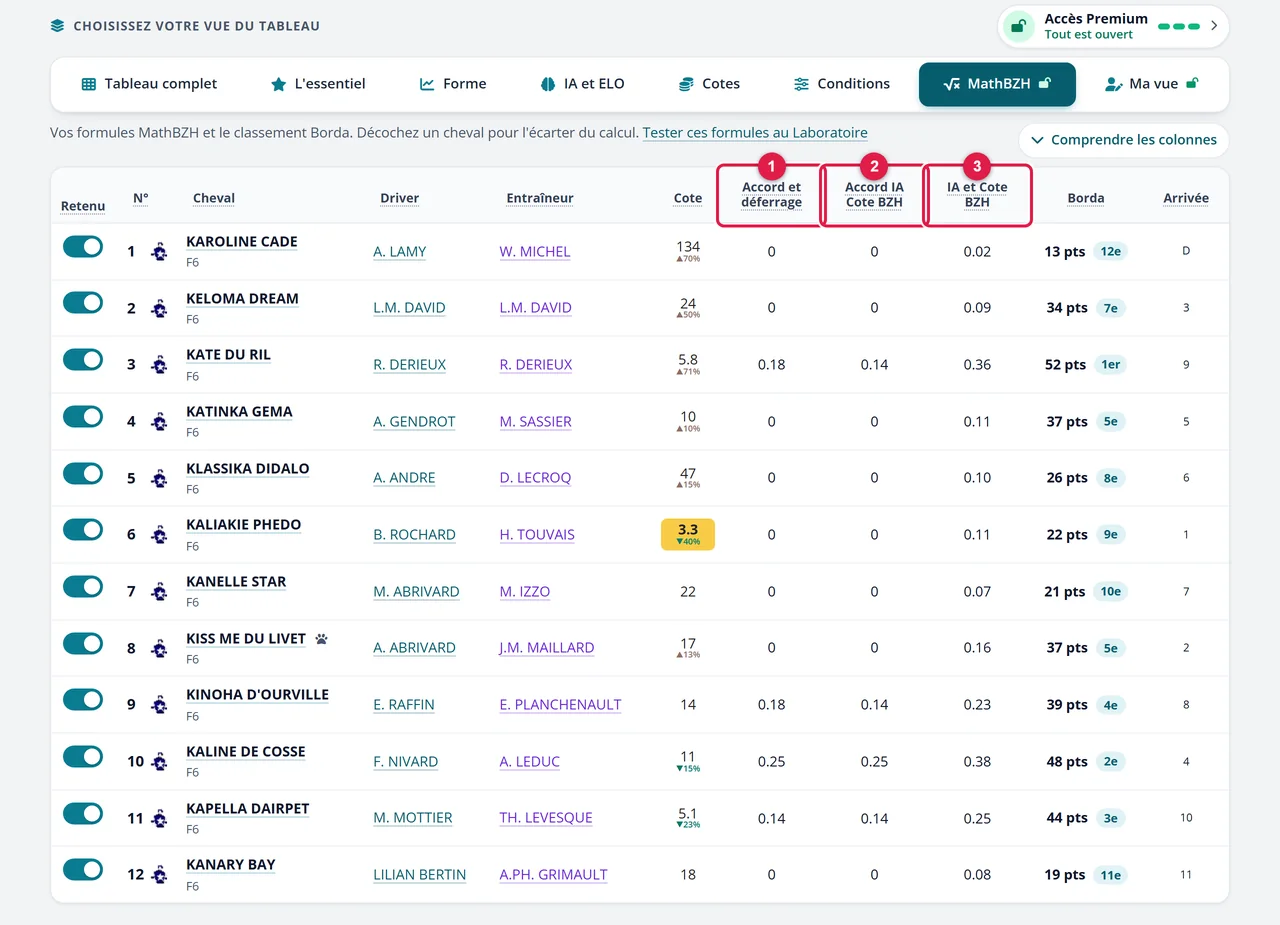Exclude Kaliakie Phedo using its Retenu switch
The image size is (1280, 925).
83,530
